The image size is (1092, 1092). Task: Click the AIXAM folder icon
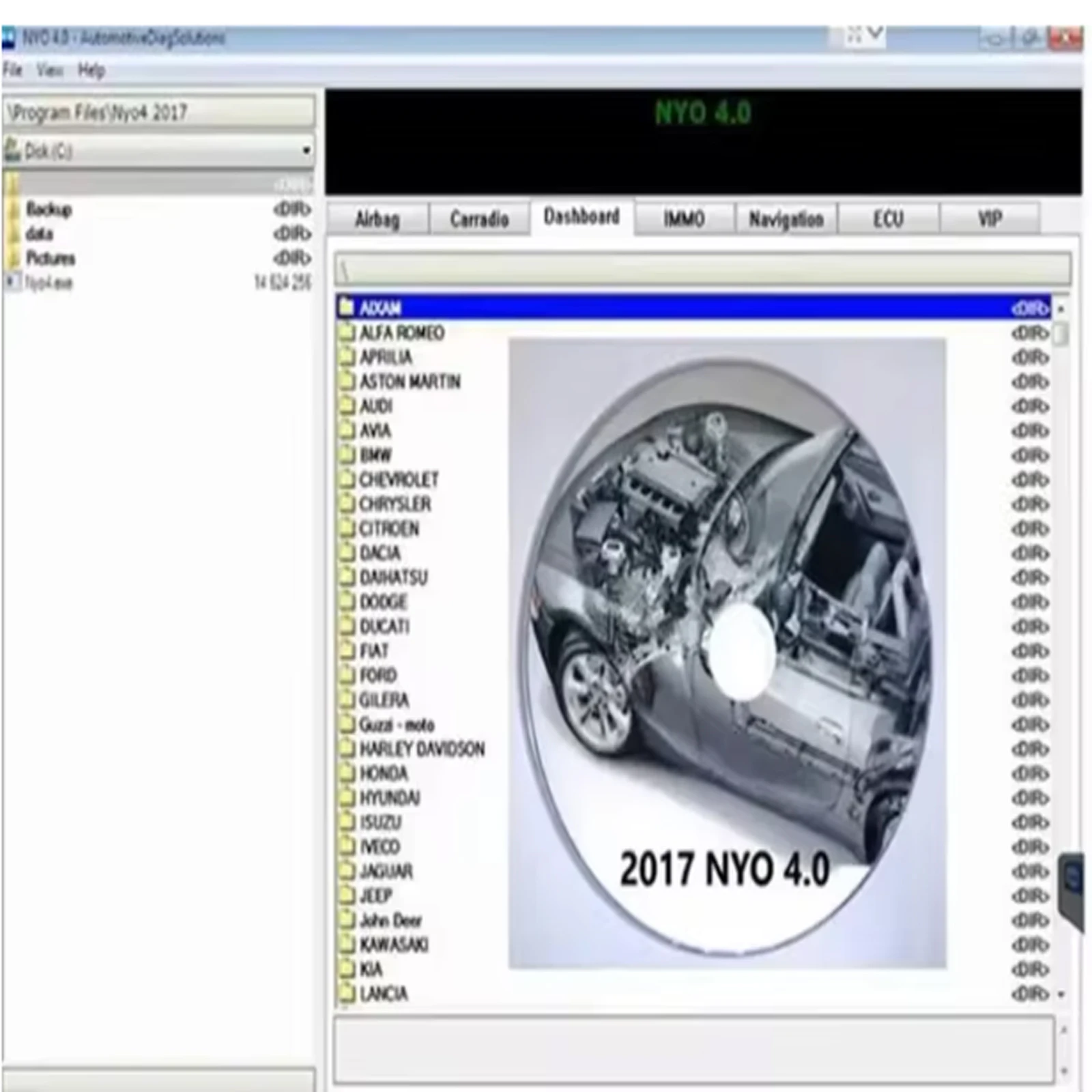(x=347, y=308)
